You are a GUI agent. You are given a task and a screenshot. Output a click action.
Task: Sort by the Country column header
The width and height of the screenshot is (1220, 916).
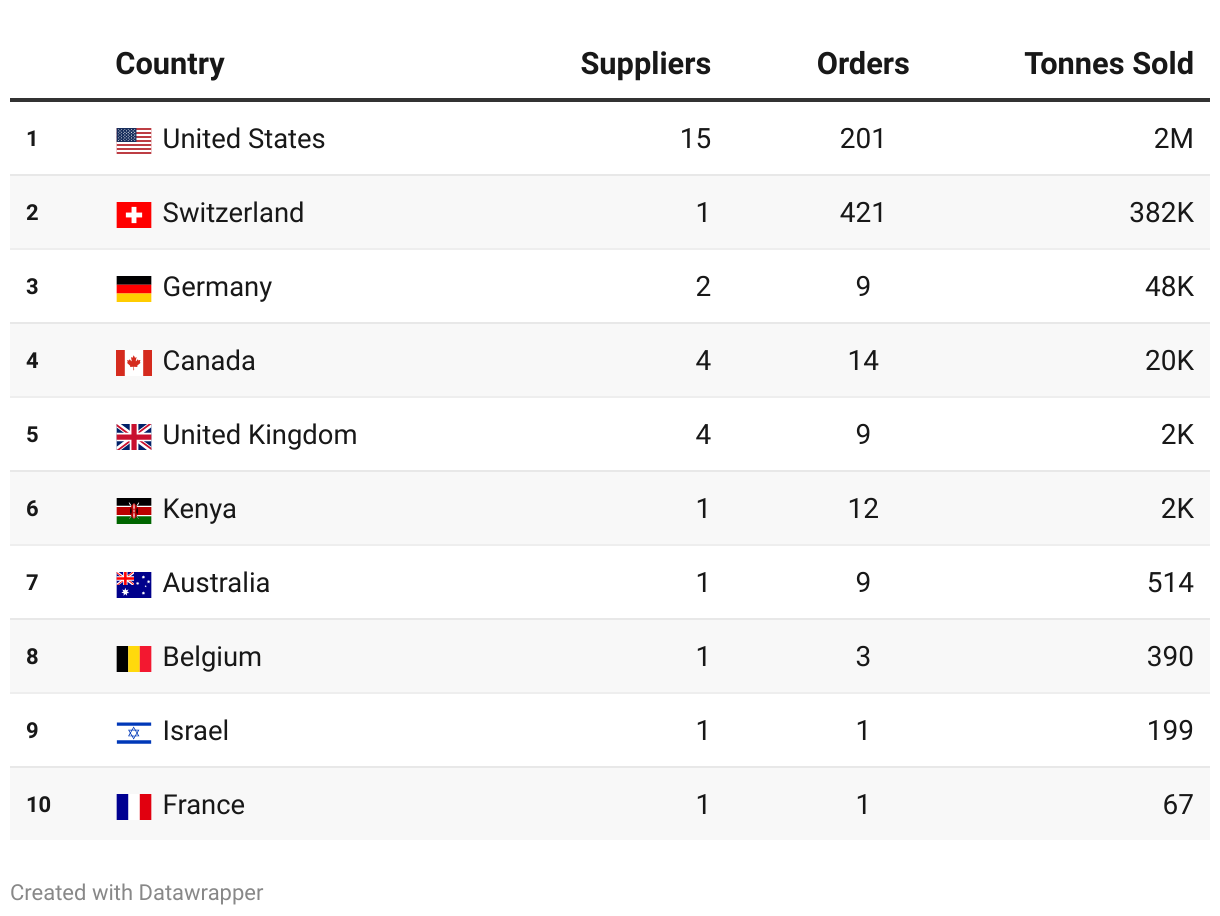tap(170, 64)
